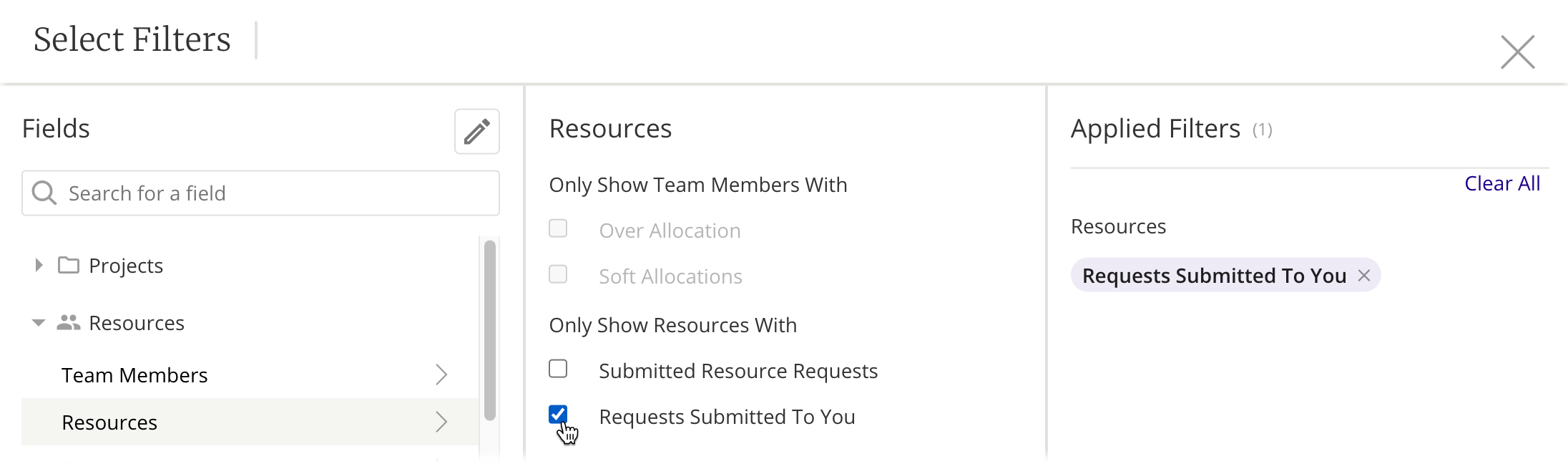Enable Submitted Resource Requests checkbox
Viewport: 1568px width, 464px height.
(x=558, y=369)
